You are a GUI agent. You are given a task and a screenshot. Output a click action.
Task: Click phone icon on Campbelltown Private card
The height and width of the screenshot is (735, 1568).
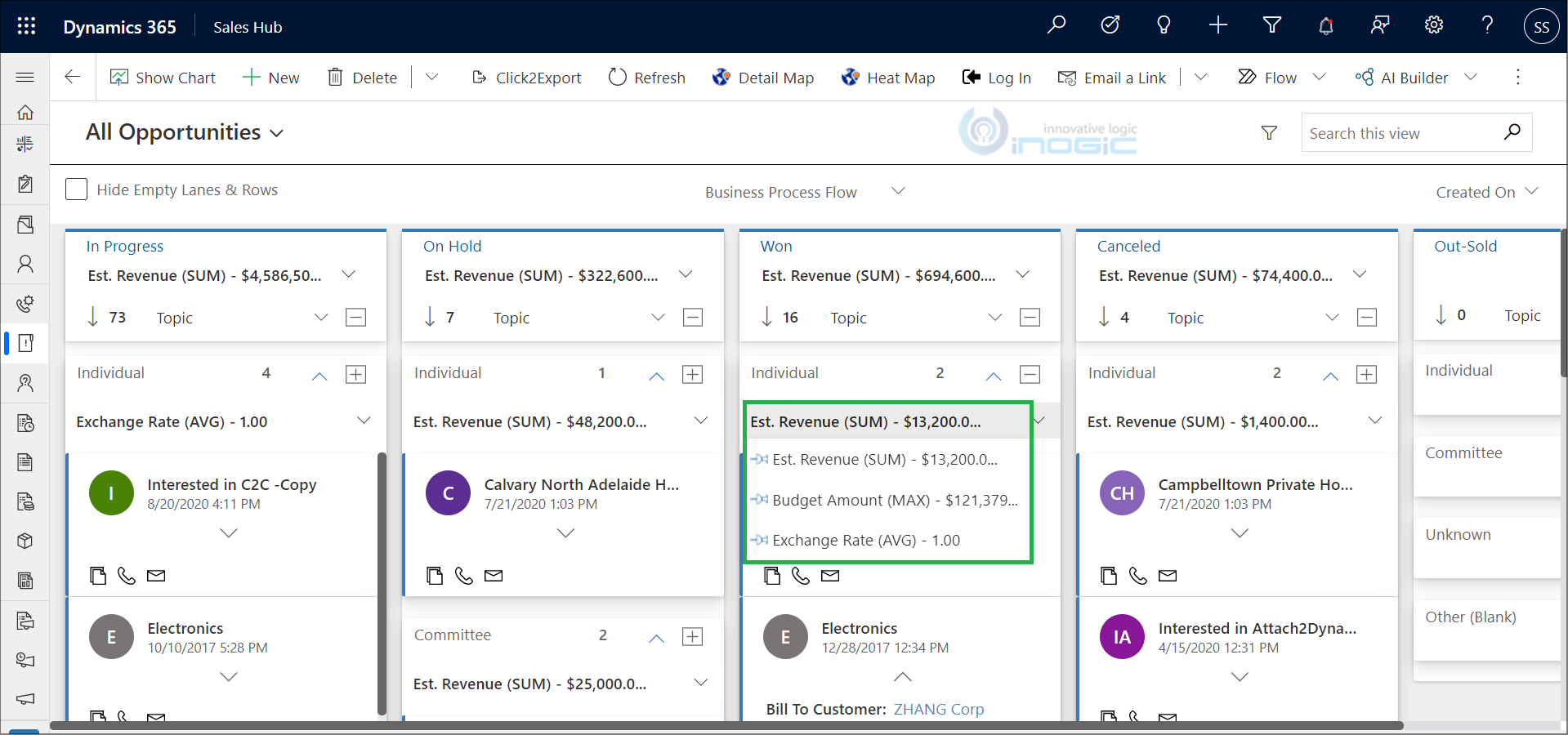click(x=1137, y=576)
